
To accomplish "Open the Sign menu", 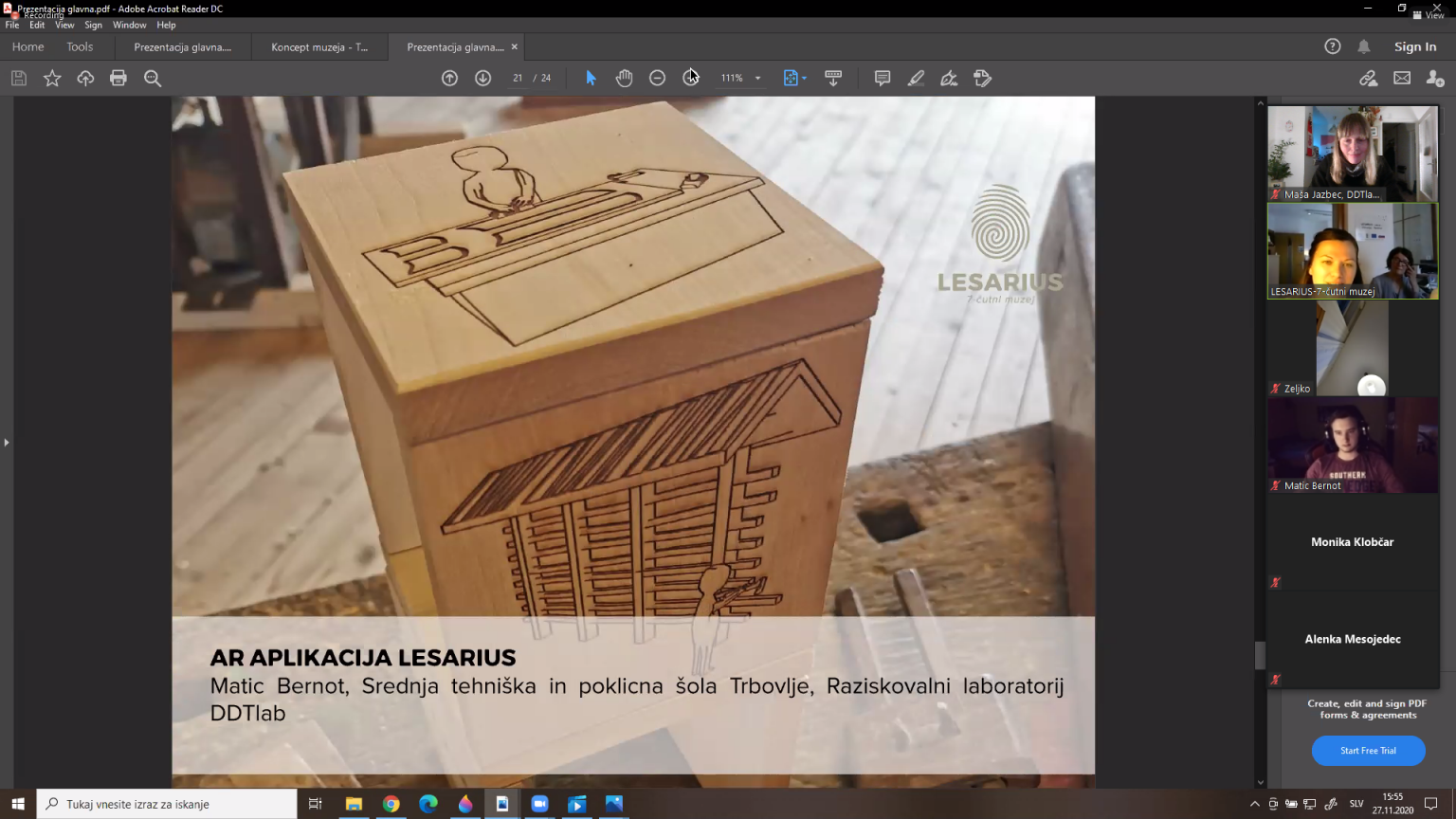I will pyautogui.click(x=93, y=25).
